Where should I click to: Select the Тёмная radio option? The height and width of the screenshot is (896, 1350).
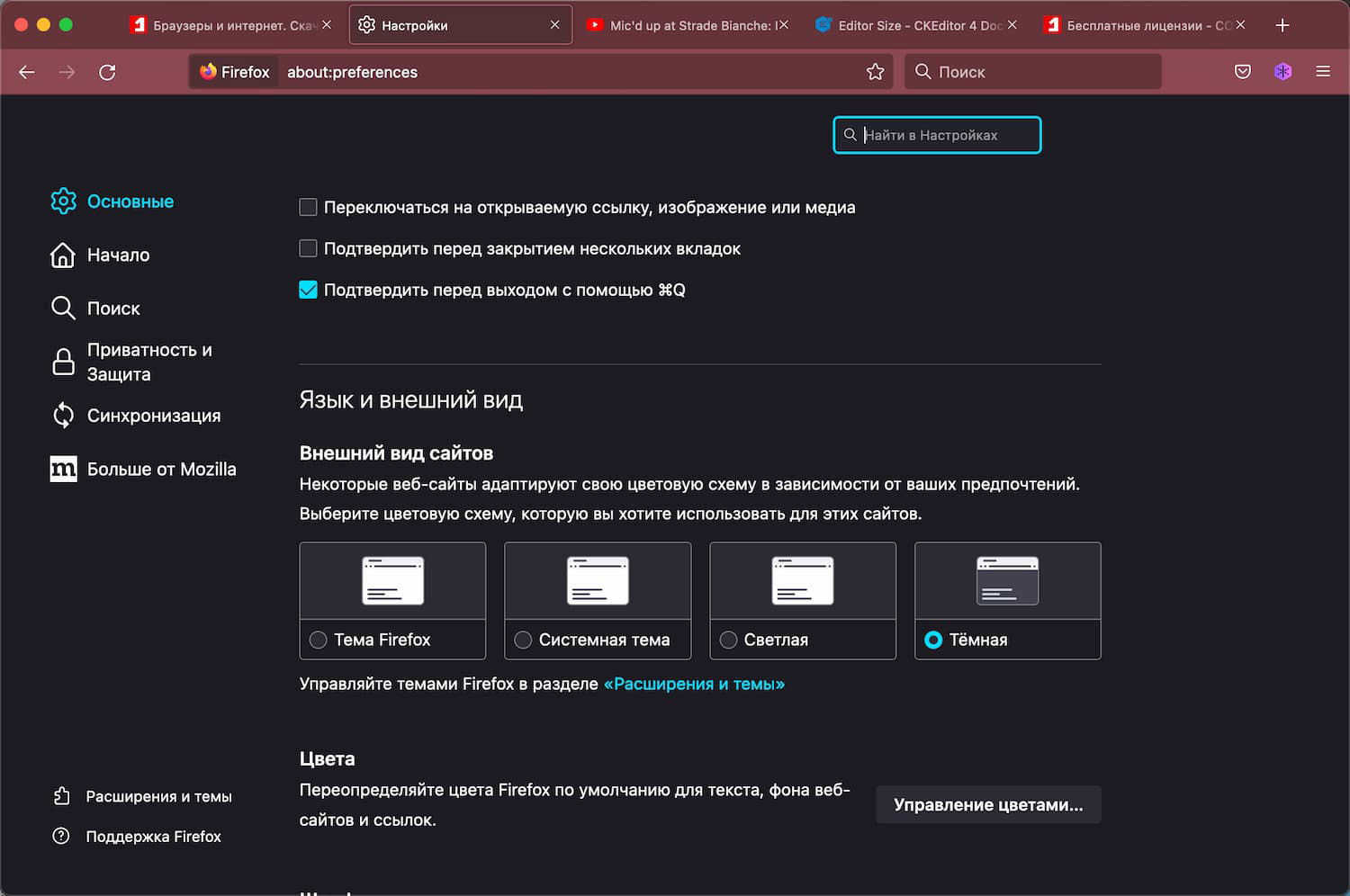click(933, 640)
